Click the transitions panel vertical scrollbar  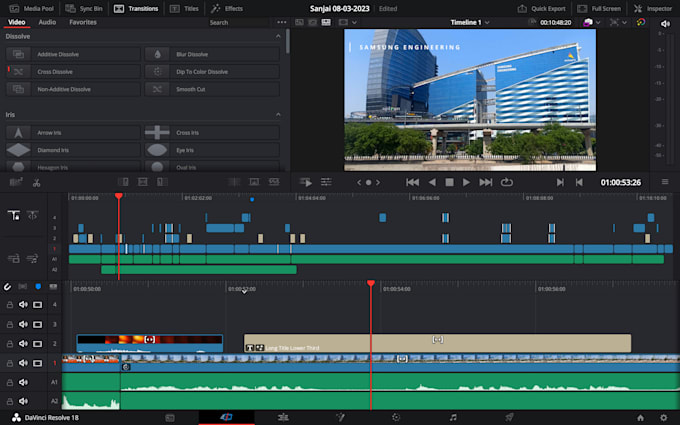coord(288,42)
